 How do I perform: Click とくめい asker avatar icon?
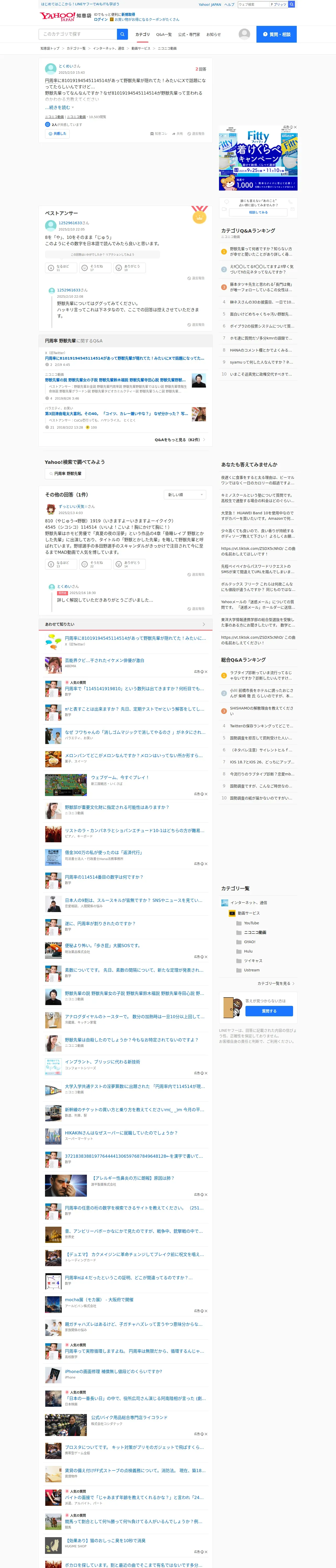tap(51, 69)
